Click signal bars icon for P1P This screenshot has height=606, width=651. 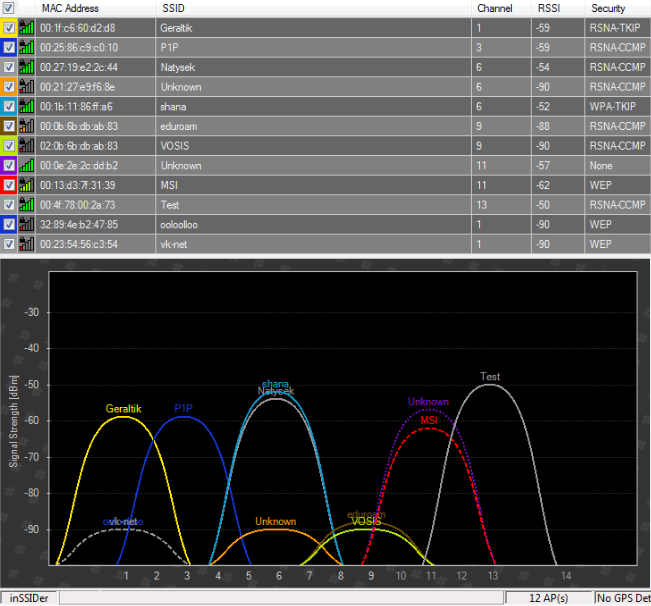(x=27, y=47)
